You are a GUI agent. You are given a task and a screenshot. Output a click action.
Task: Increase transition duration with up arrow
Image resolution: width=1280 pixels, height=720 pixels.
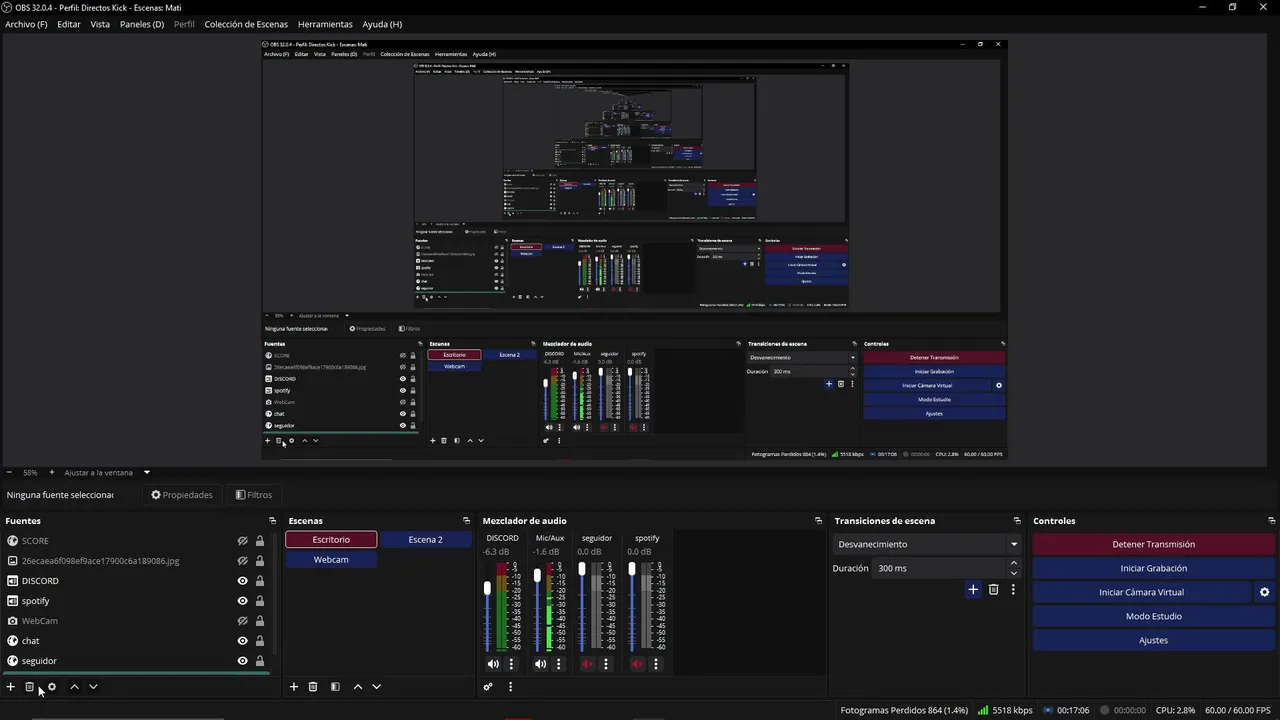click(x=1014, y=563)
